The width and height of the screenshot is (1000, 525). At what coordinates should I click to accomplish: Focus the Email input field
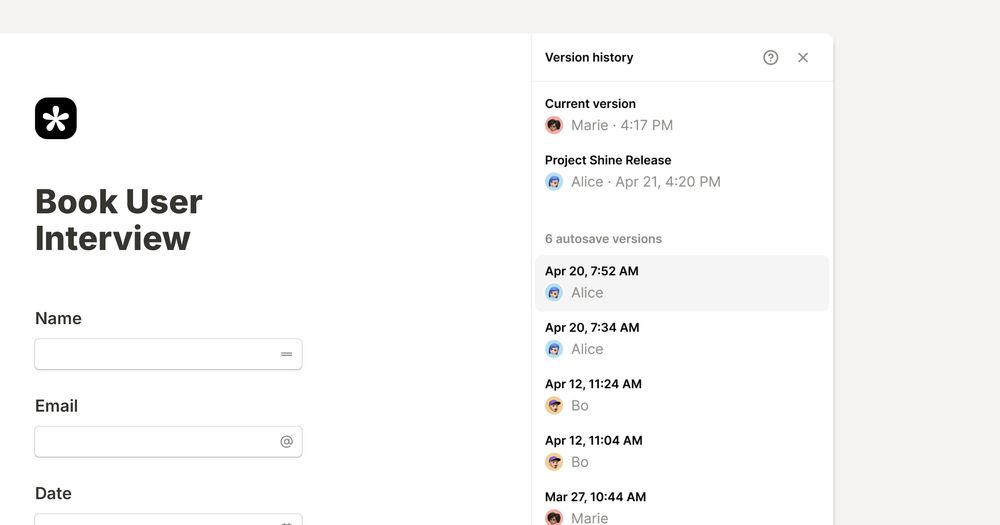[x=168, y=441]
